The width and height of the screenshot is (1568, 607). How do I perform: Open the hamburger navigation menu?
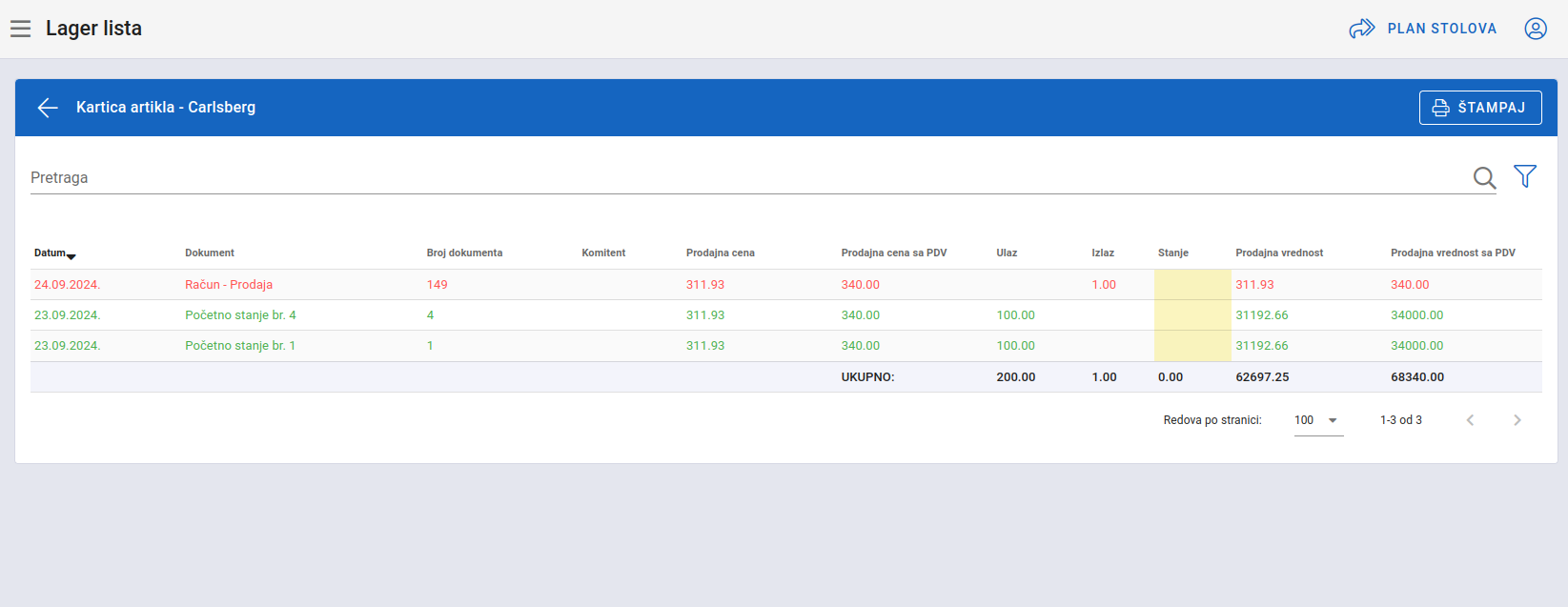click(21, 29)
